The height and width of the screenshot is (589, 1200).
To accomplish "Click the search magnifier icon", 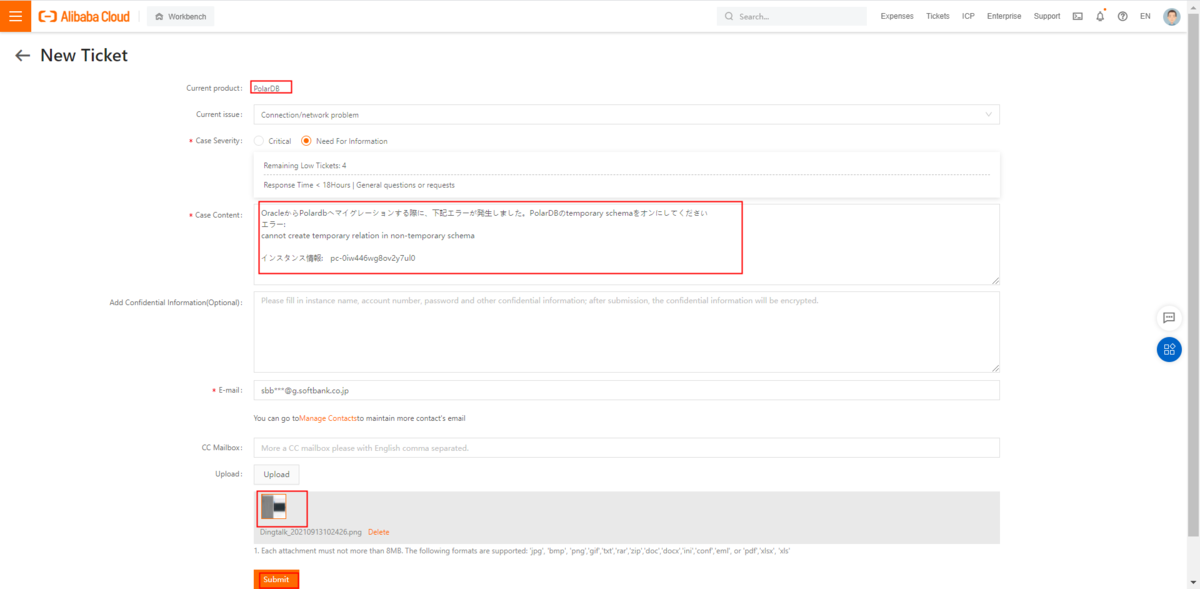I will (x=729, y=16).
